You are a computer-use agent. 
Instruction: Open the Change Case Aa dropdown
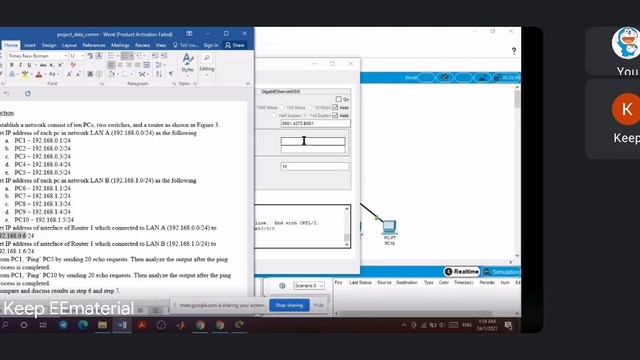point(54,74)
